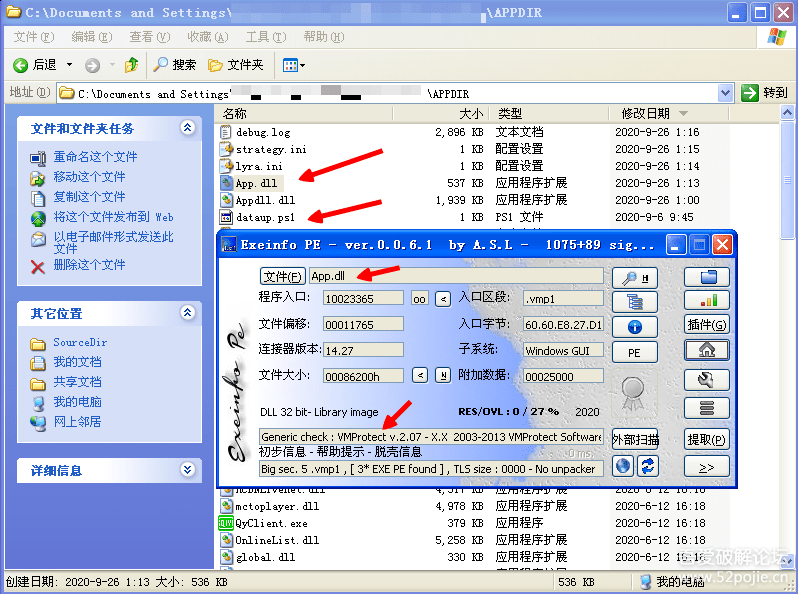Click the three-lines menu icon button

[x=706, y=408]
